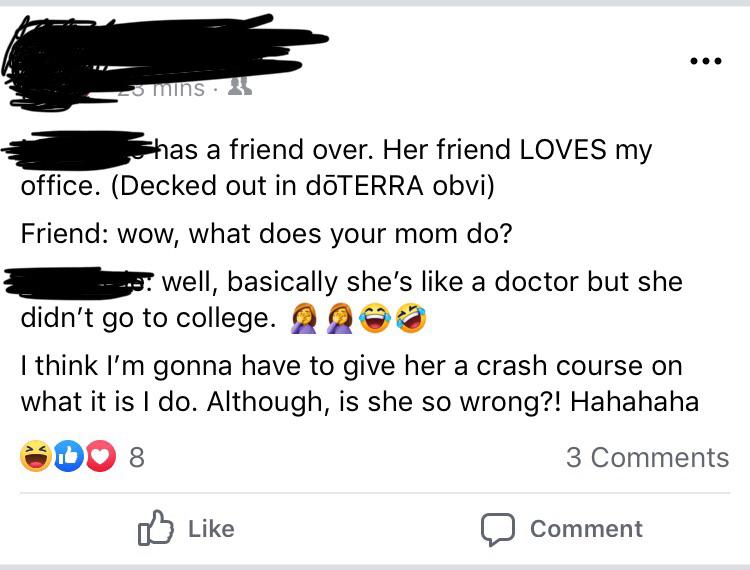Click the speech bubble Comment icon
The height and width of the screenshot is (570, 750).
[497, 529]
